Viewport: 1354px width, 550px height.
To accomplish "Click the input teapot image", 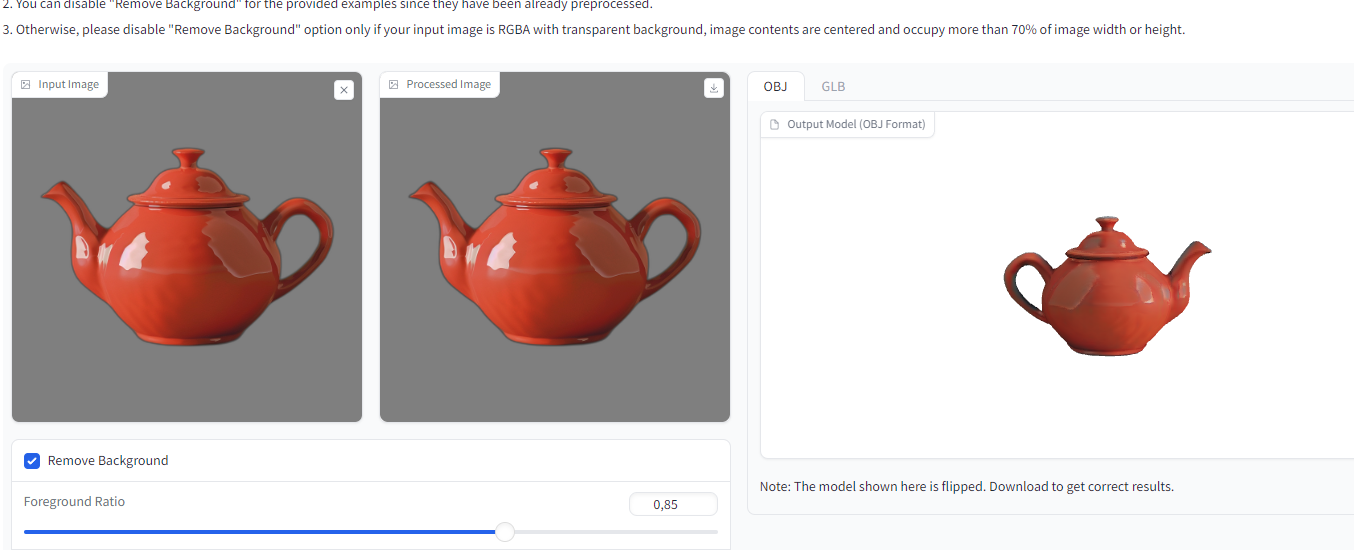I will (187, 250).
